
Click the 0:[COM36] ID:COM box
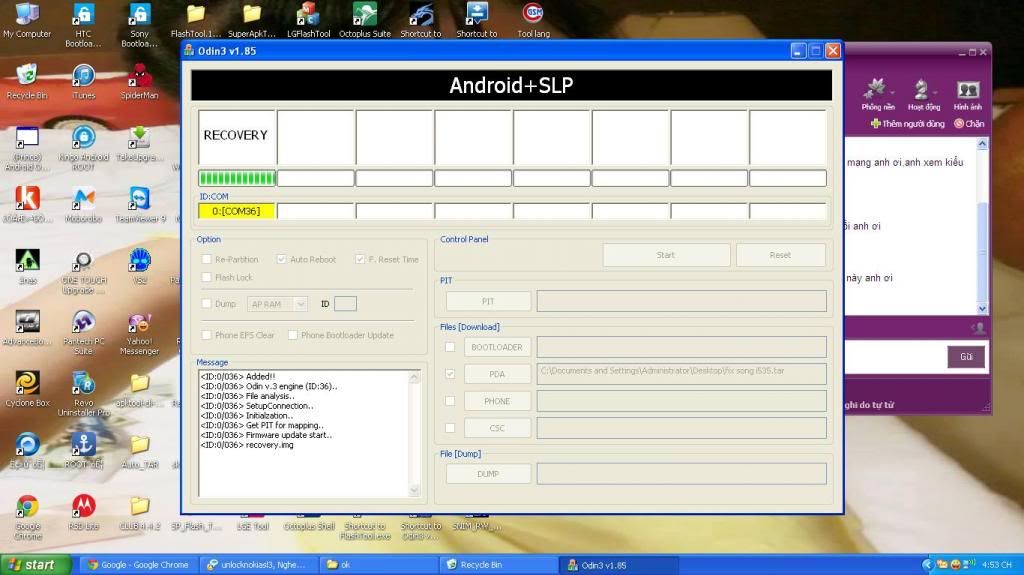[x=236, y=211]
